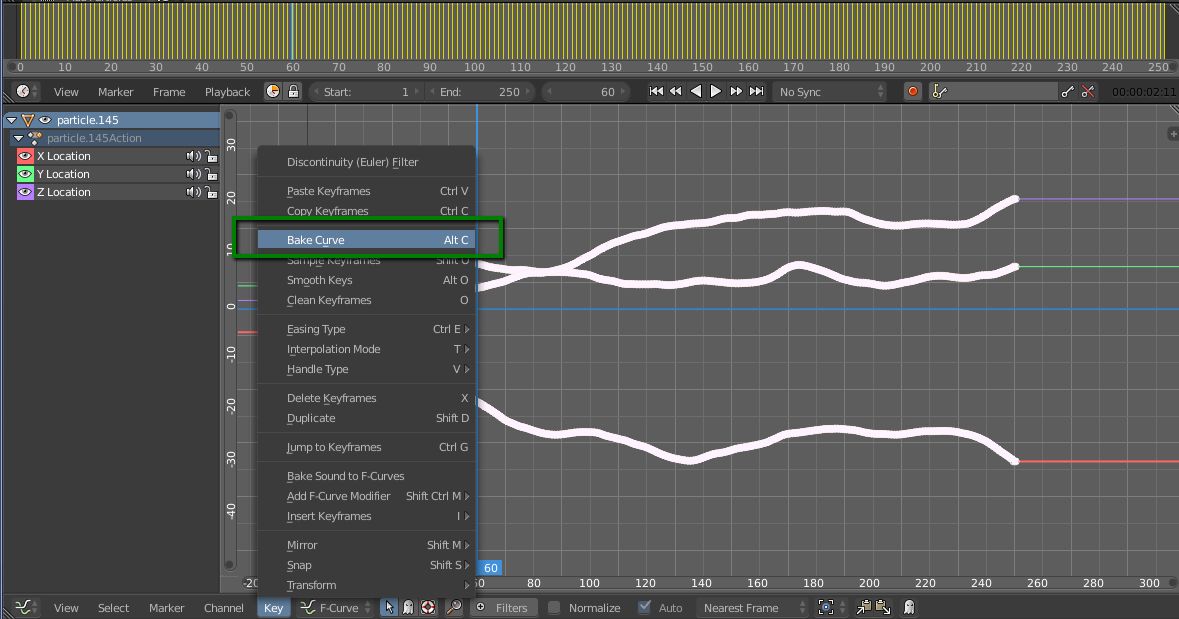Select Bake Sound to F-Curves
The width and height of the screenshot is (1179, 619).
click(366, 476)
